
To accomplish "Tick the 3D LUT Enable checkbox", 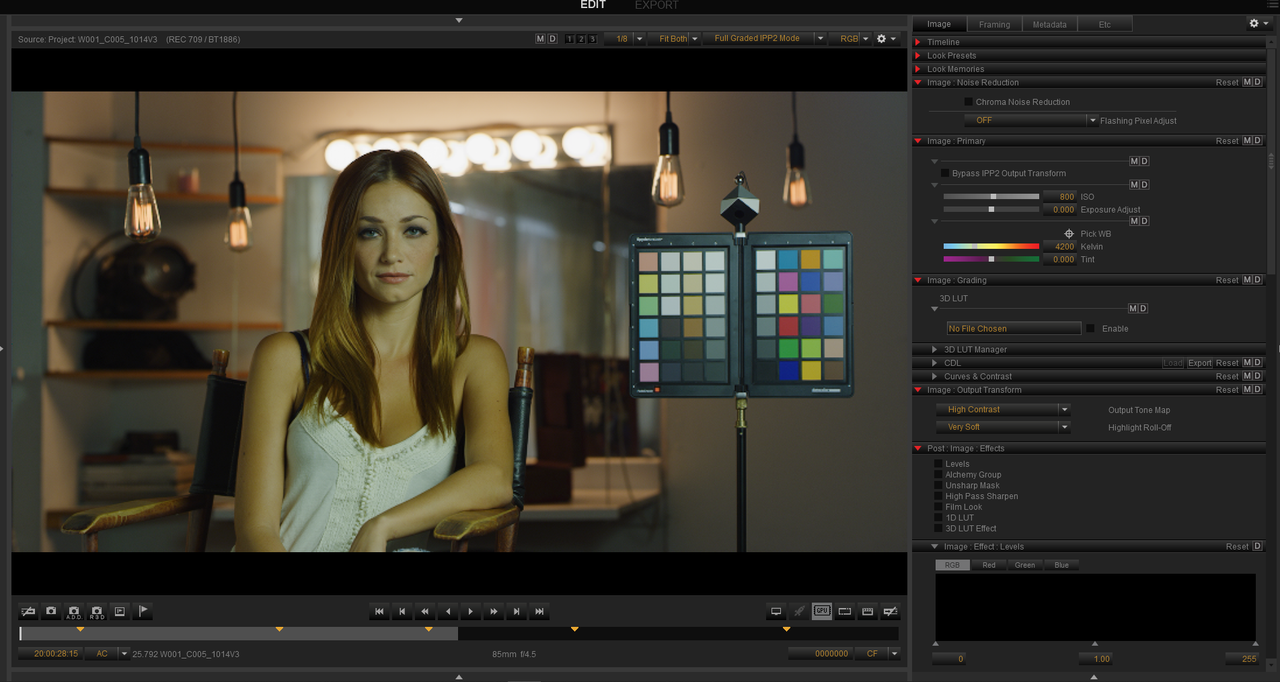I will coord(1091,328).
